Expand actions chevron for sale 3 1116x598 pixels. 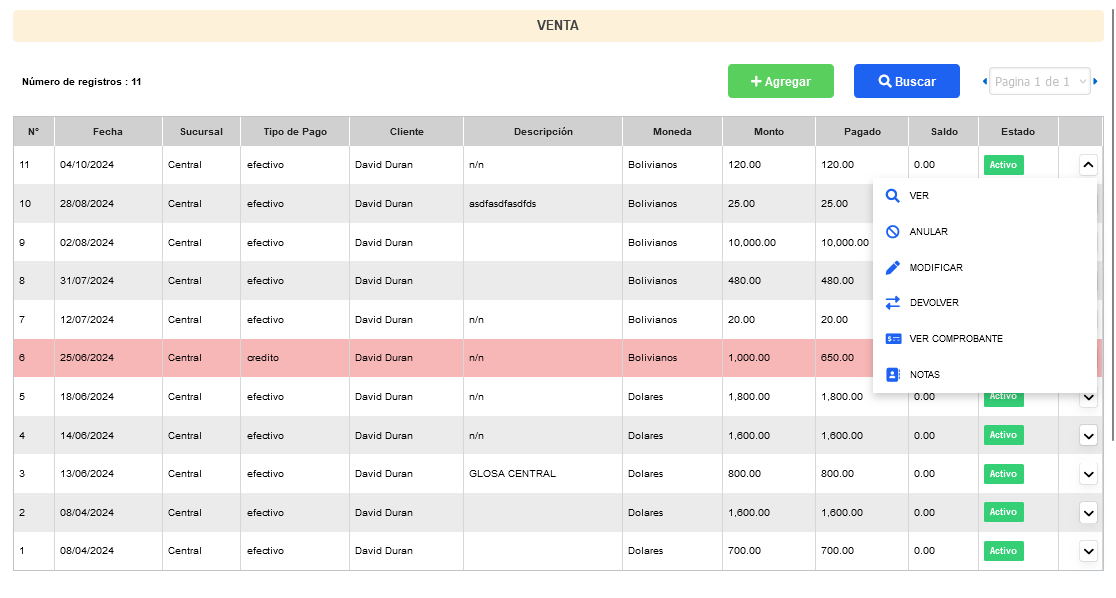click(1088, 474)
